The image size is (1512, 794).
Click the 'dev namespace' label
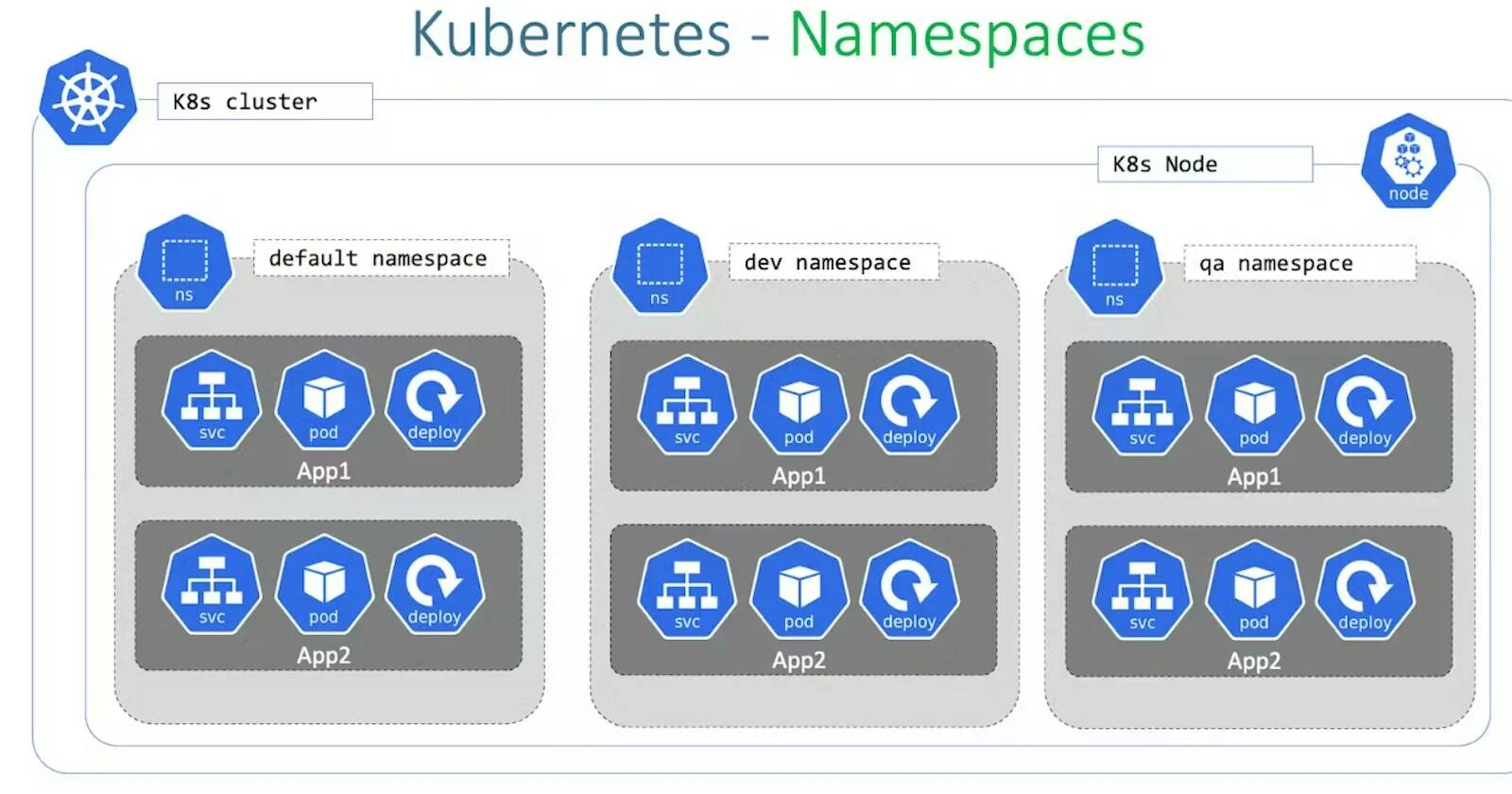(x=833, y=262)
